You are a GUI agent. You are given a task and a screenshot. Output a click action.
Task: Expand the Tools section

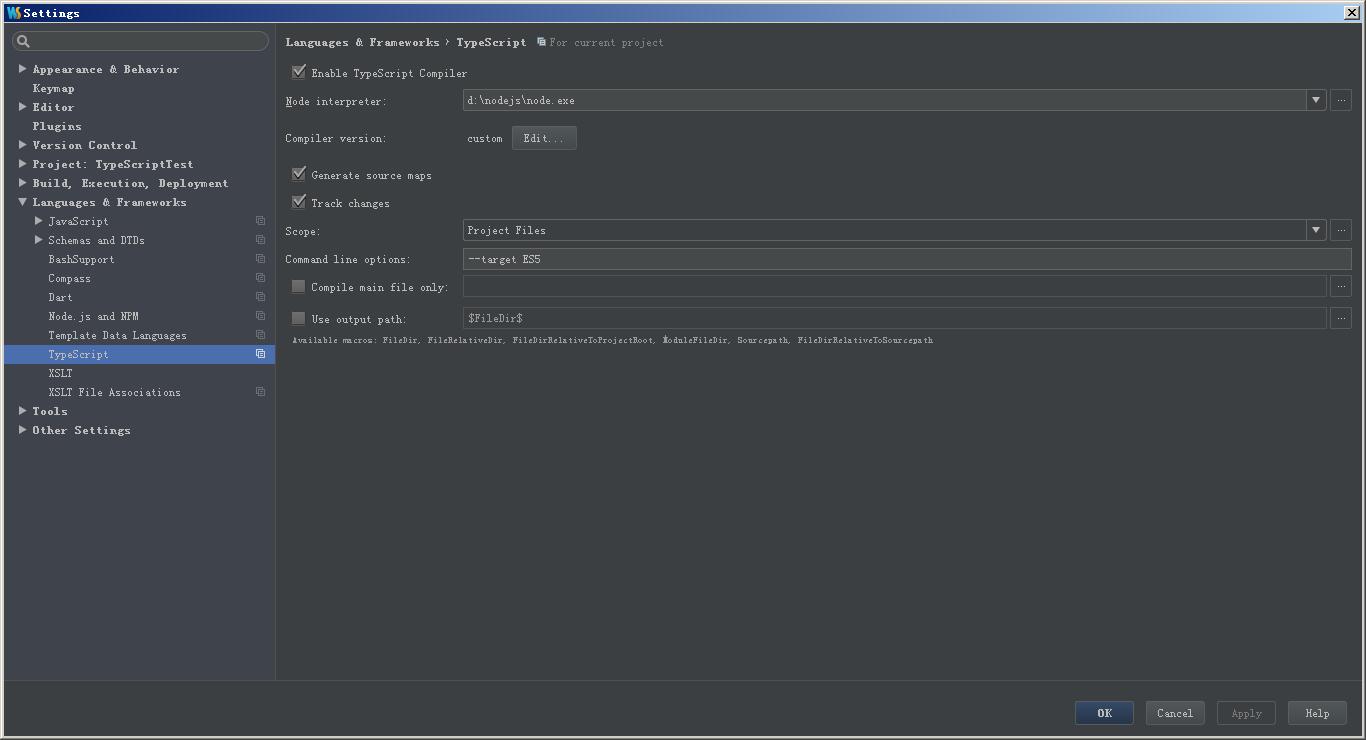(x=22, y=411)
